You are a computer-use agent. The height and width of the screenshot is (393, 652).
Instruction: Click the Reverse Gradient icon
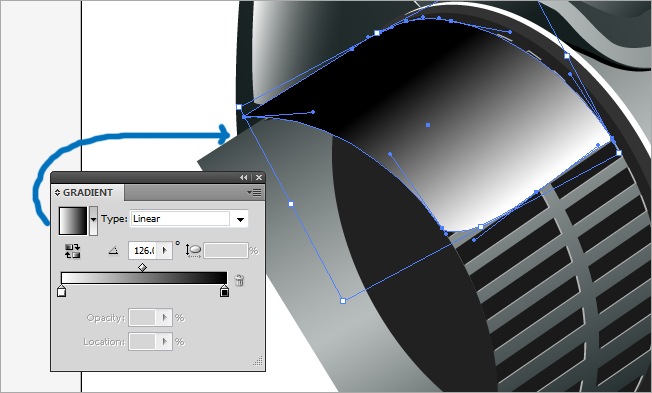pos(72,251)
